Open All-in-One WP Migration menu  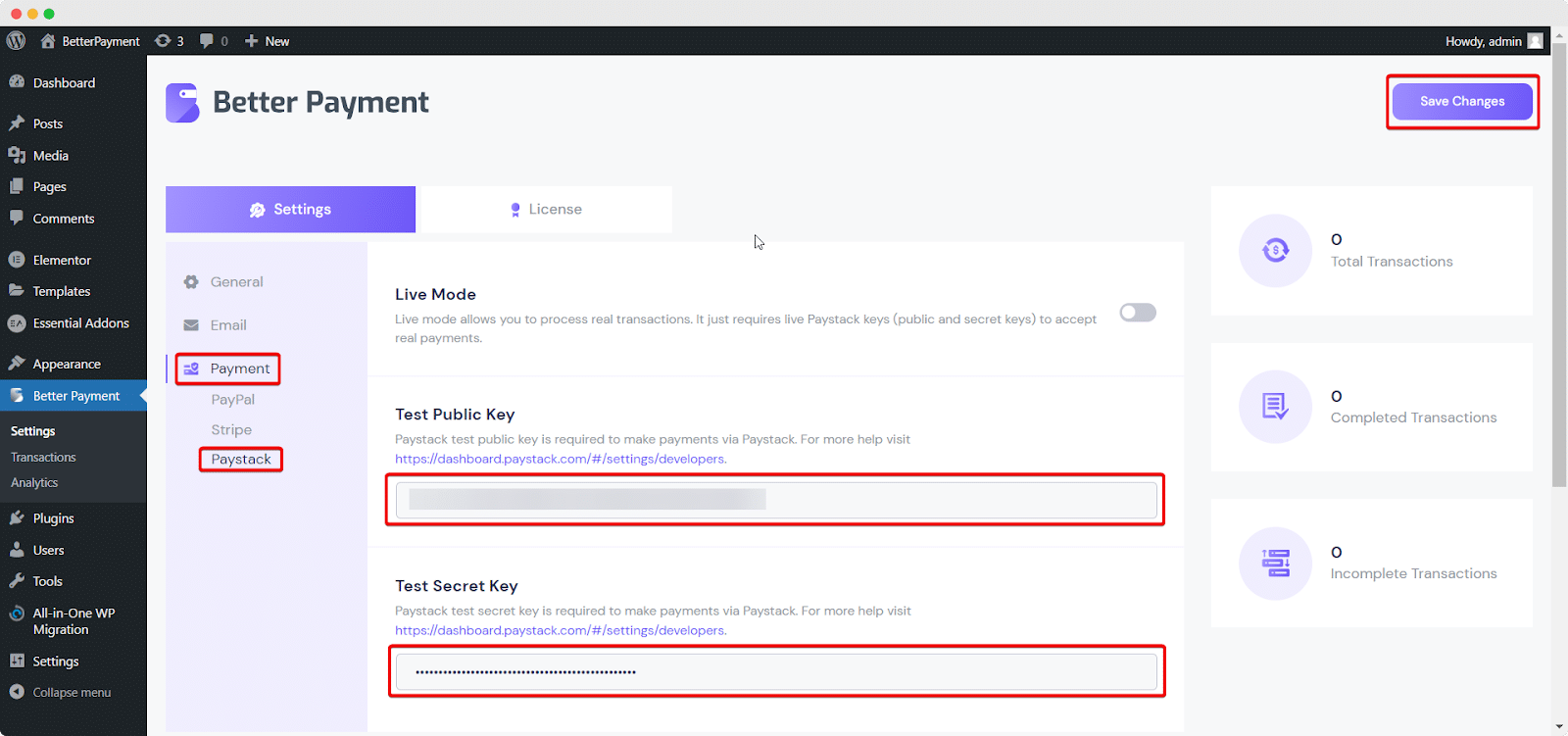tap(73, 621)
